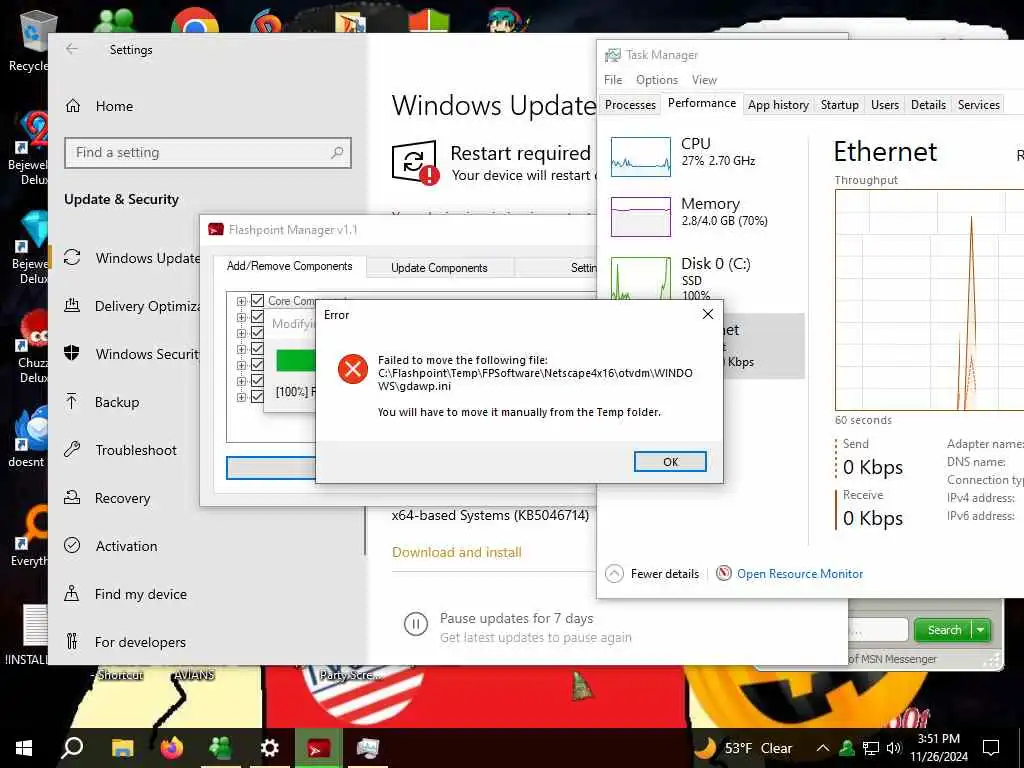Click the Restart required status icon
Screen dimensions: 1024x768
[415, 162]
